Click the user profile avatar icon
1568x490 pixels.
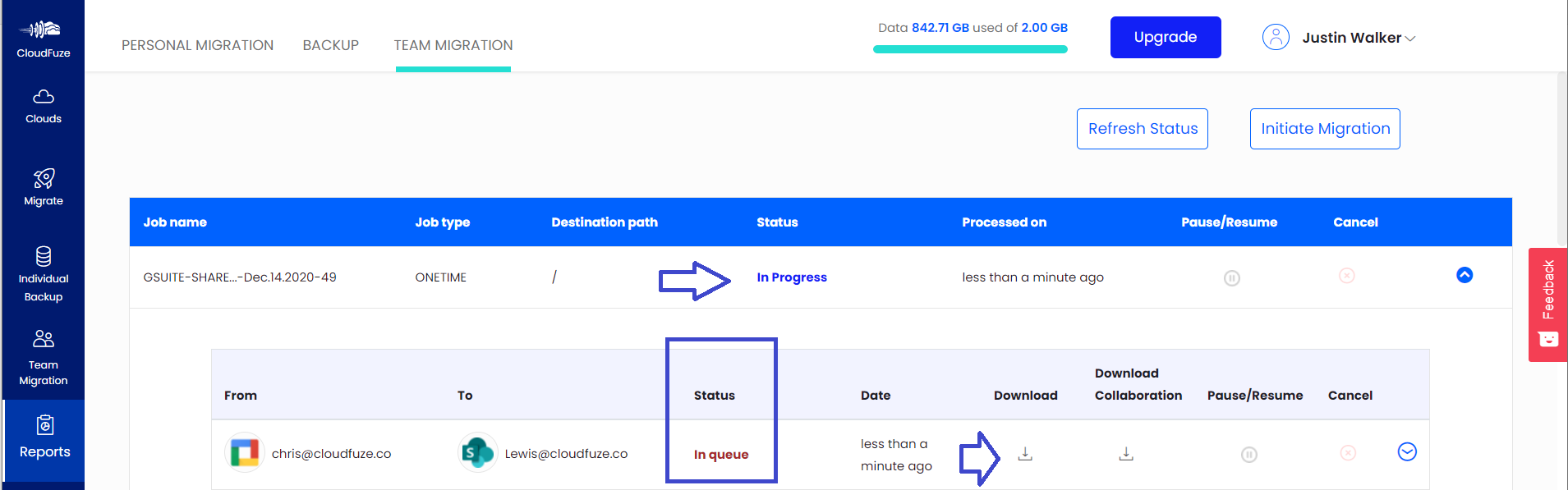click(x=1276, y=37)
